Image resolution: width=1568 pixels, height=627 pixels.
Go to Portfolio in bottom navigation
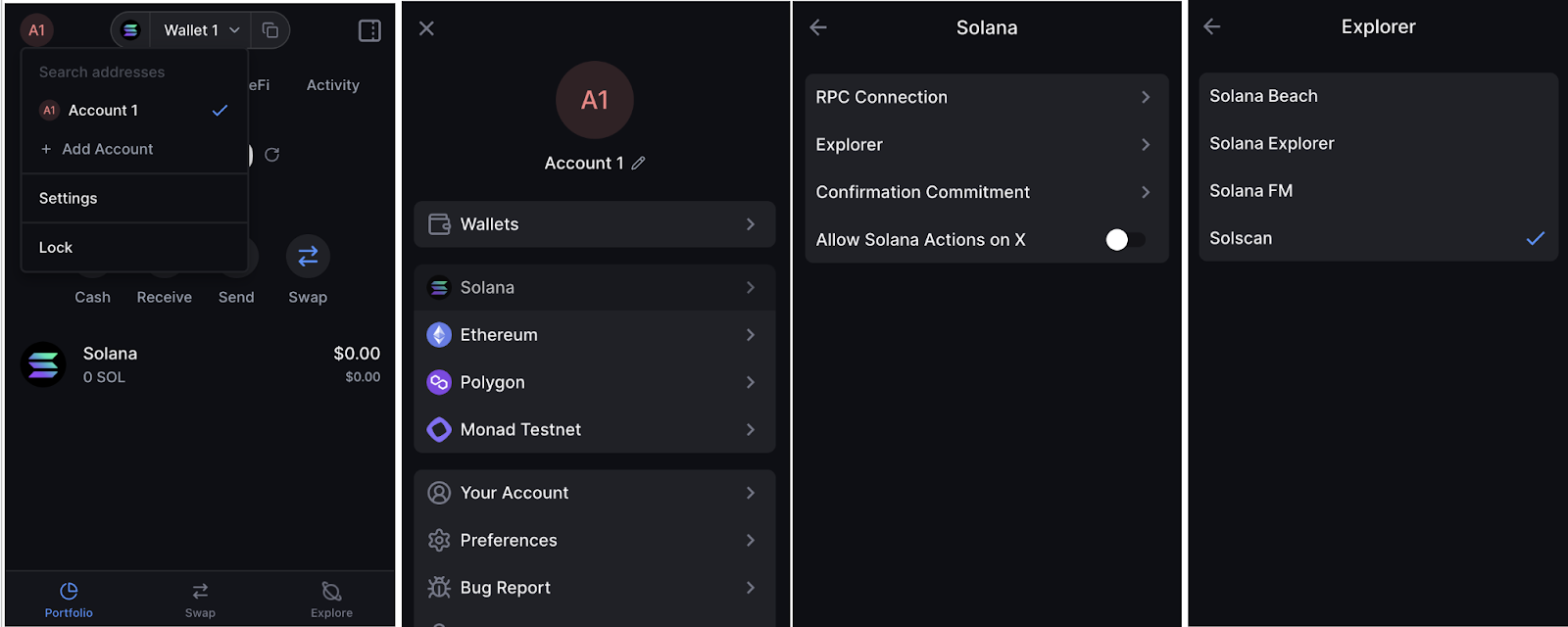pos(69,600)
